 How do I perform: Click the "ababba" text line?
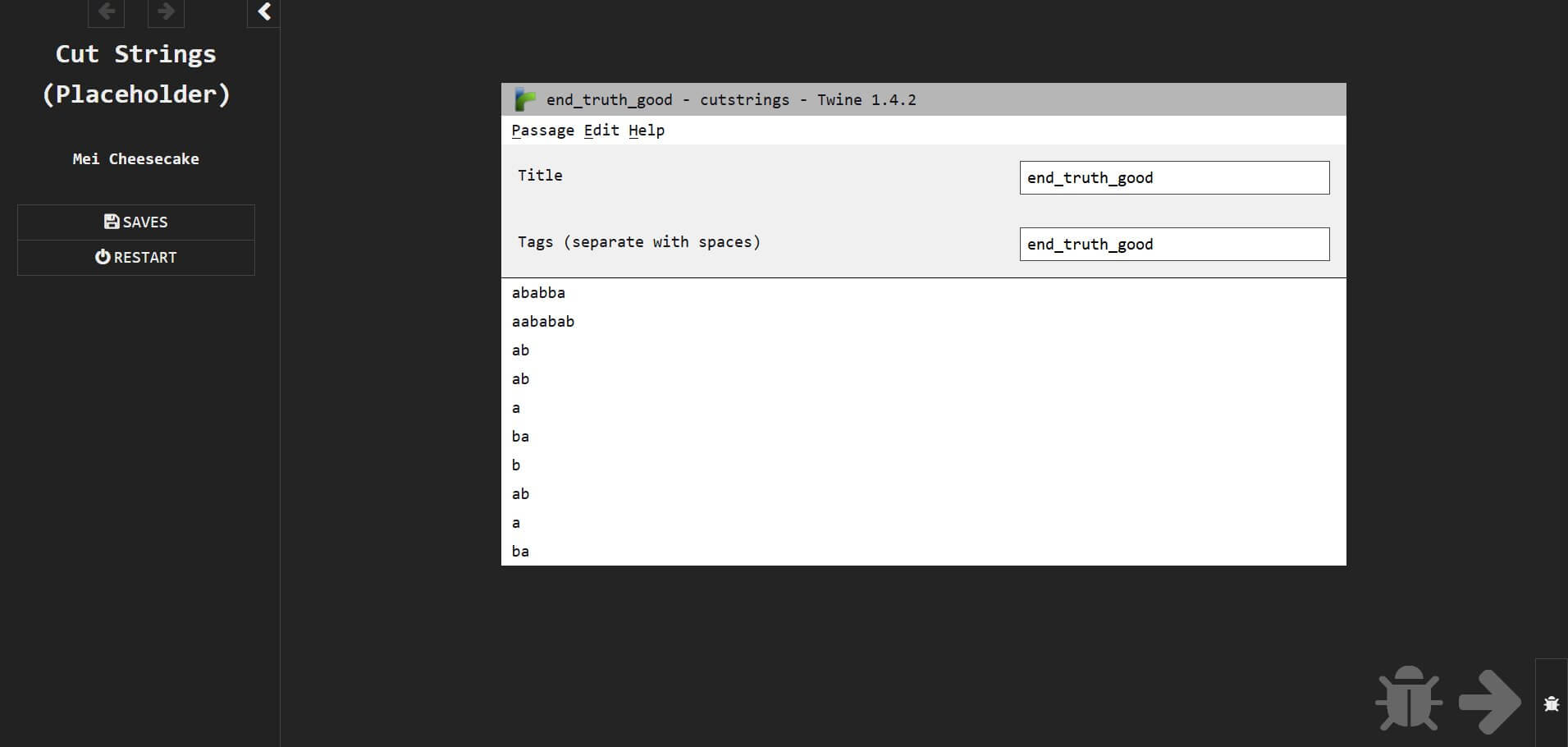click(538, 293)
